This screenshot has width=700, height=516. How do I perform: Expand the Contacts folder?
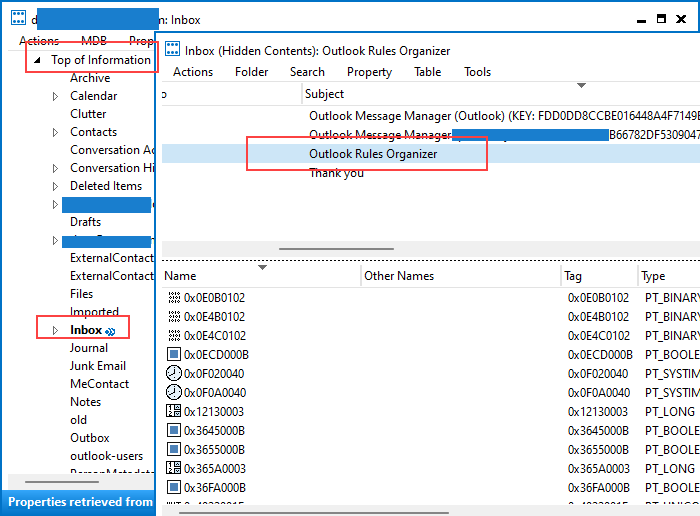pos(55,133)
